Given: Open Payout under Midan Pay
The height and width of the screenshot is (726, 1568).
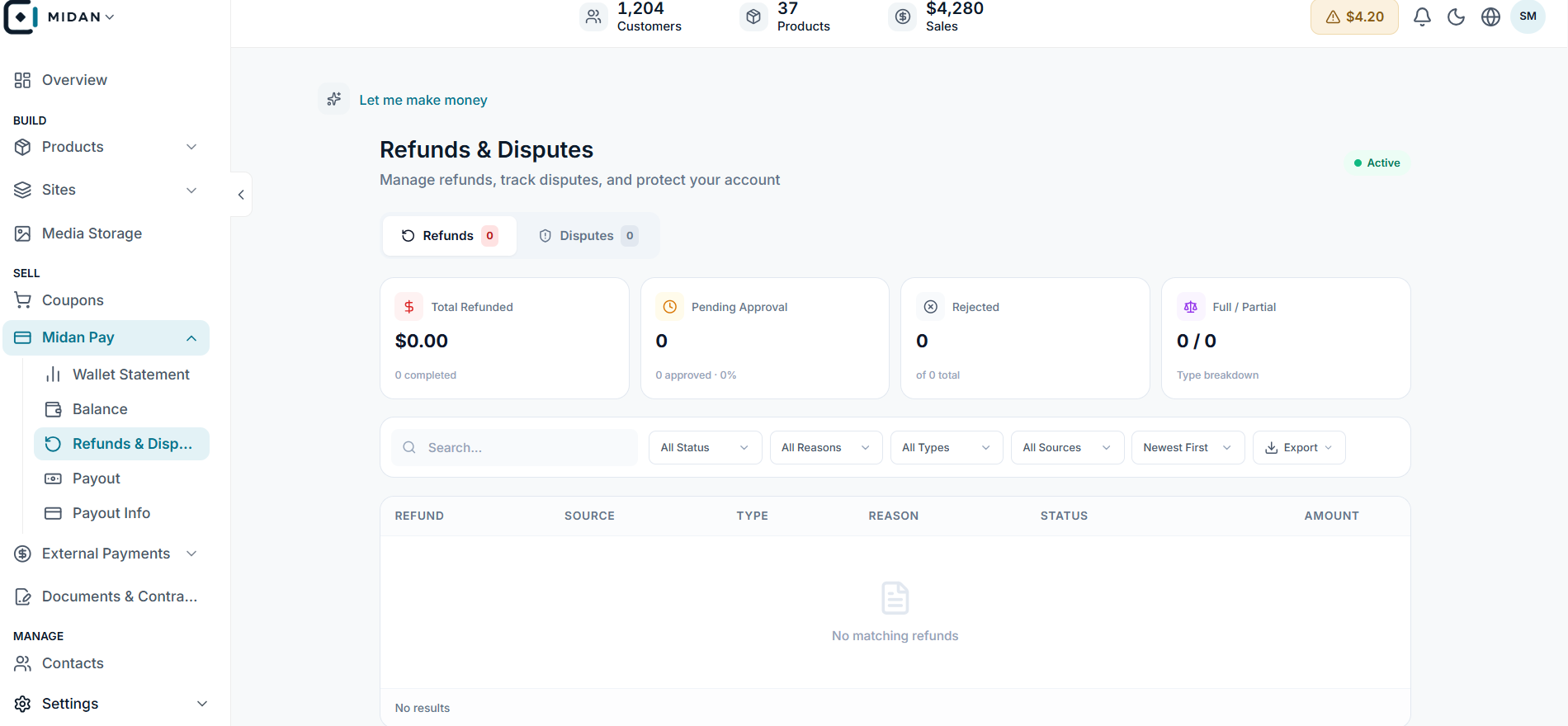Looking at the screenshot, I should [121, 478].
